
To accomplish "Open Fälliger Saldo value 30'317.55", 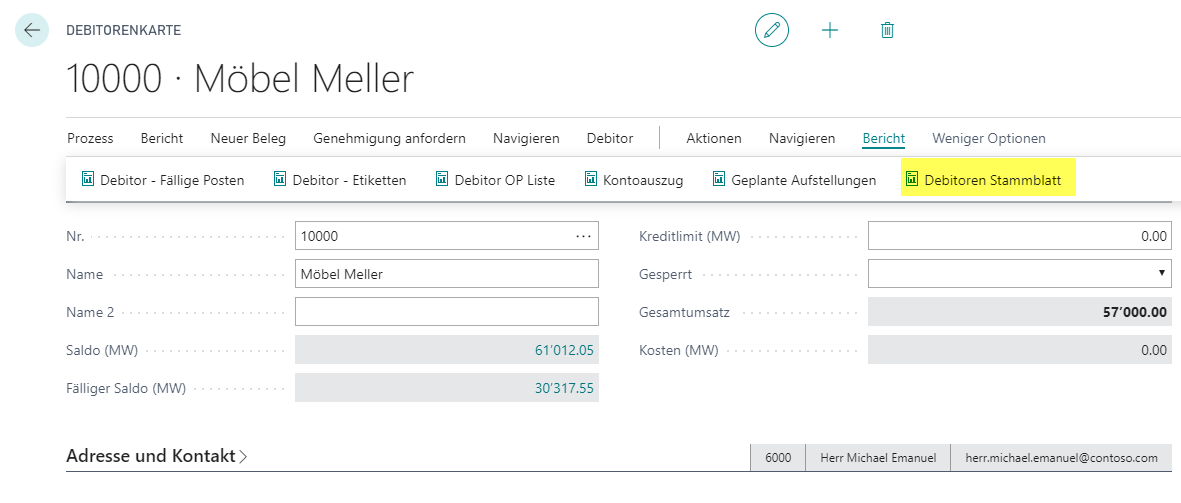I will pos(563,388).
